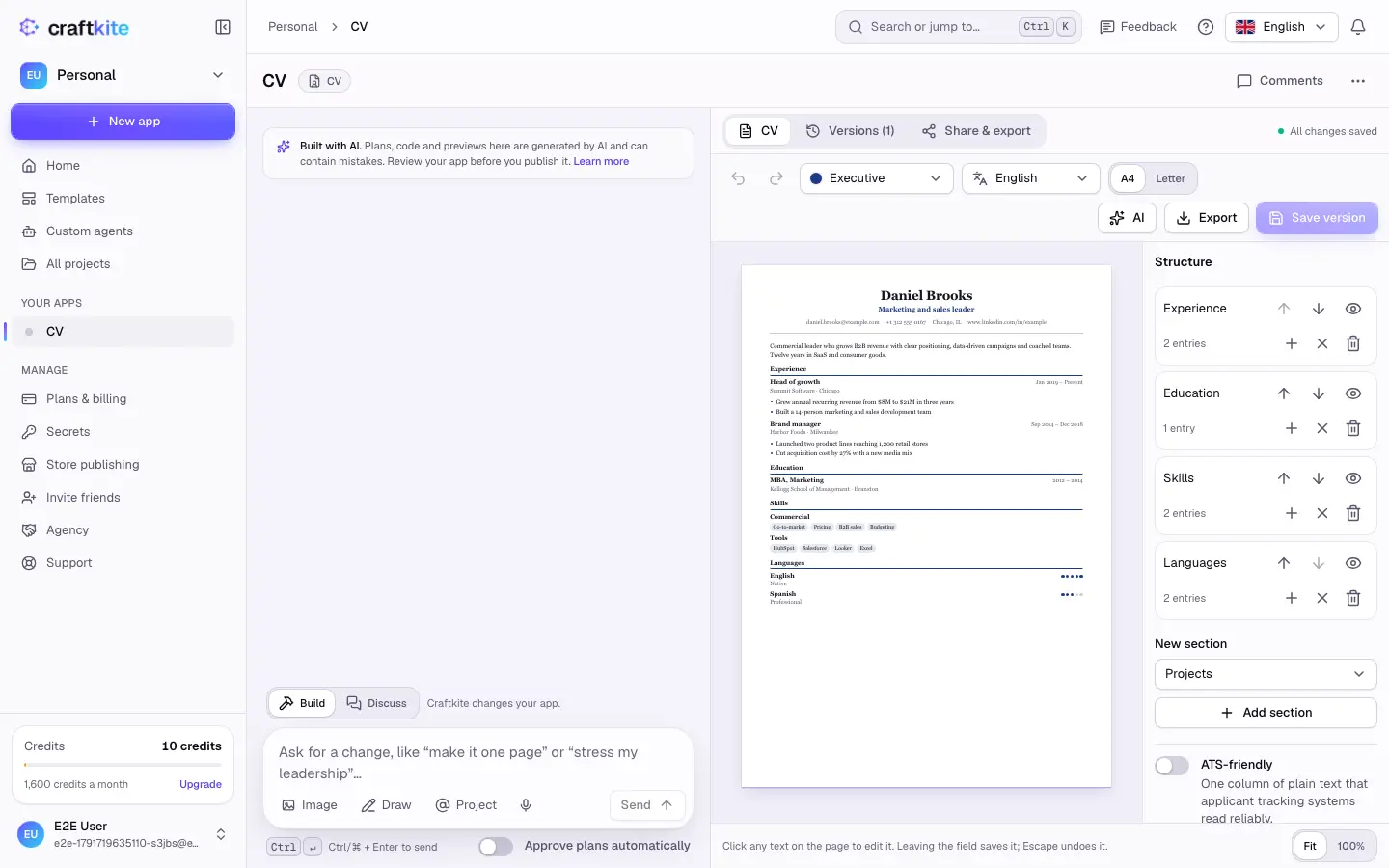Click the redo arrow
The image size is (1389, 868).
[776, 178]
